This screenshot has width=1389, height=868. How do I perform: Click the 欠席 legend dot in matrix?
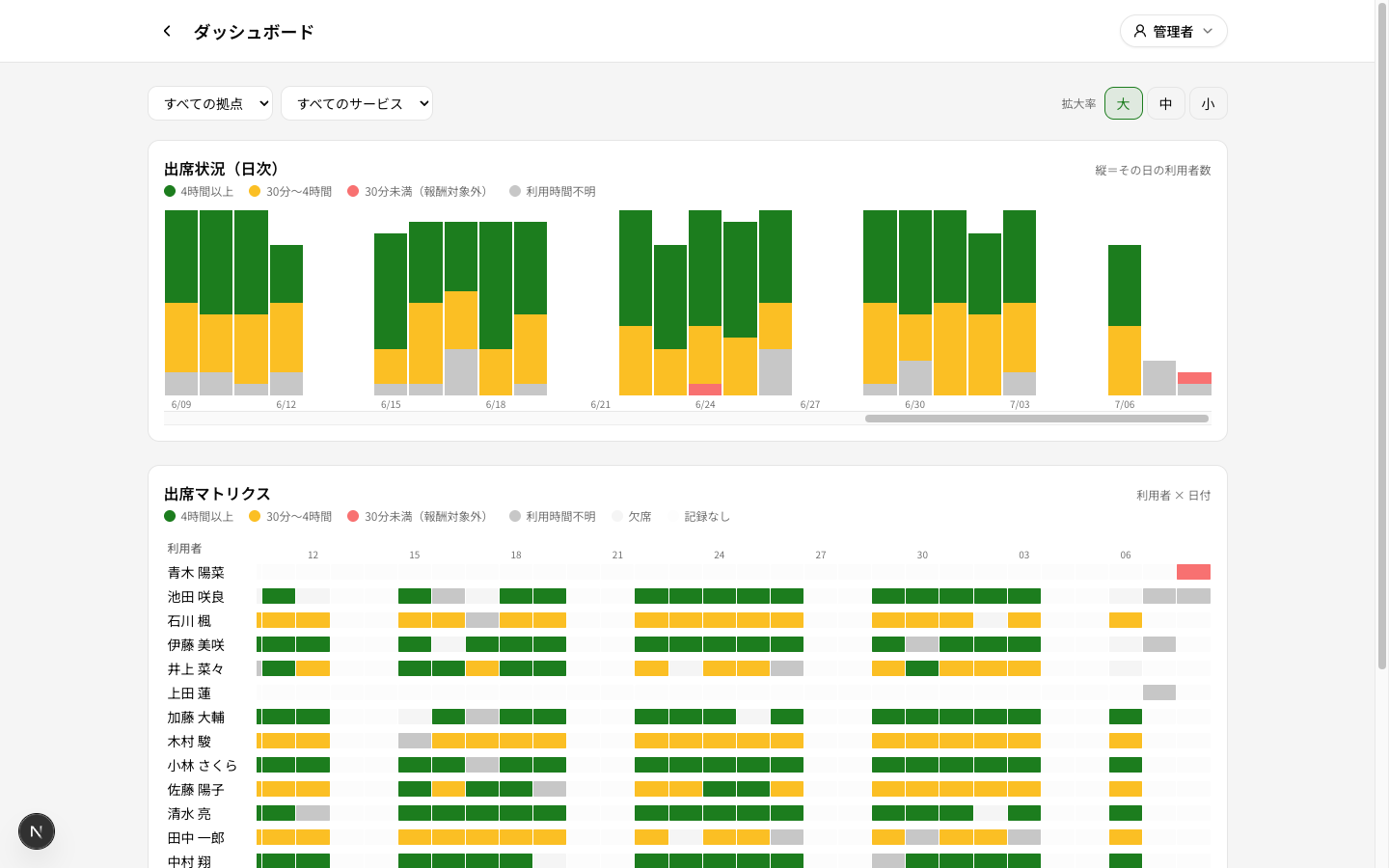coord(617,516)
